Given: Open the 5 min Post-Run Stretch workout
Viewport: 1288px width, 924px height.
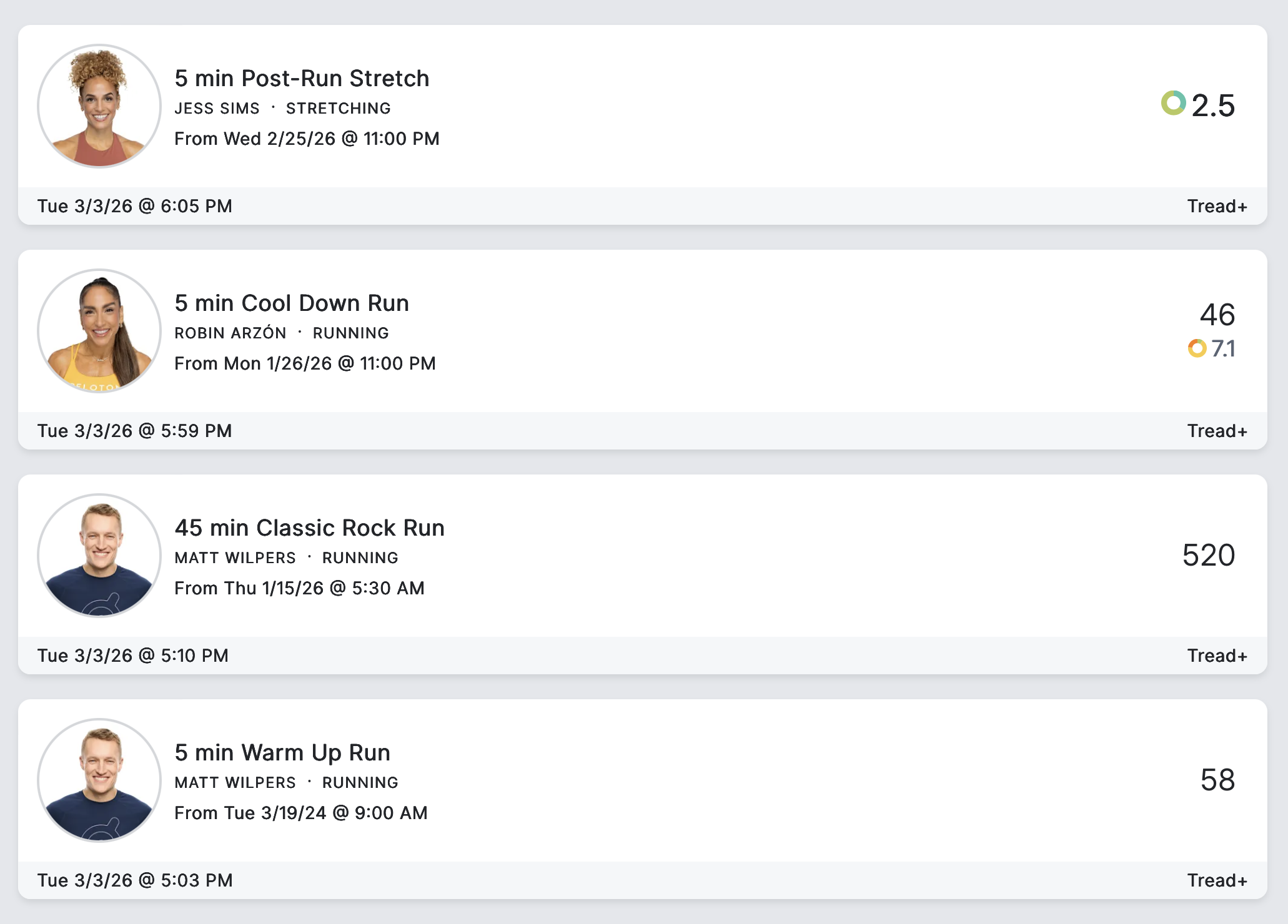Looking at the screenshot, I should click(x=302, y=79).
